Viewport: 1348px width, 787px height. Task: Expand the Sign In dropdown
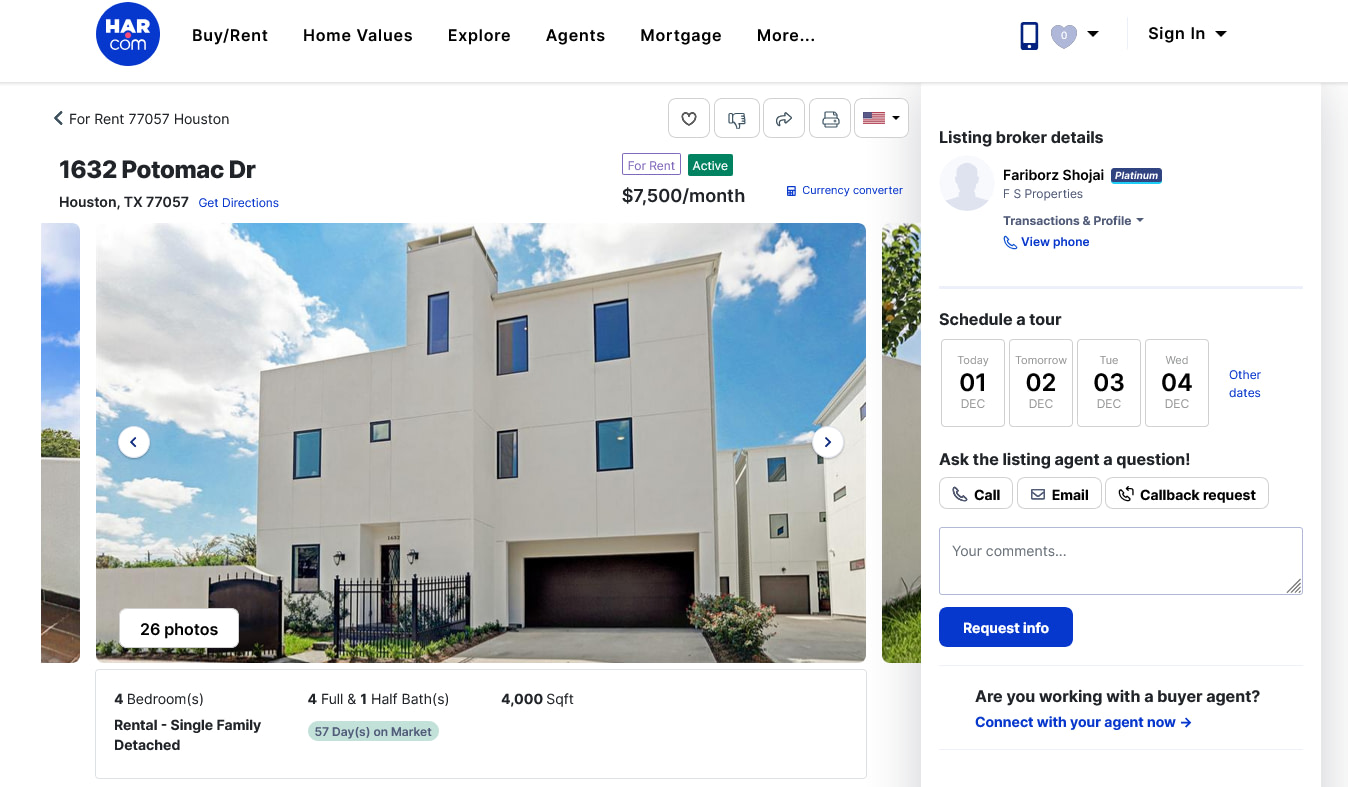pyautogui.click(x=1187, y=34)
